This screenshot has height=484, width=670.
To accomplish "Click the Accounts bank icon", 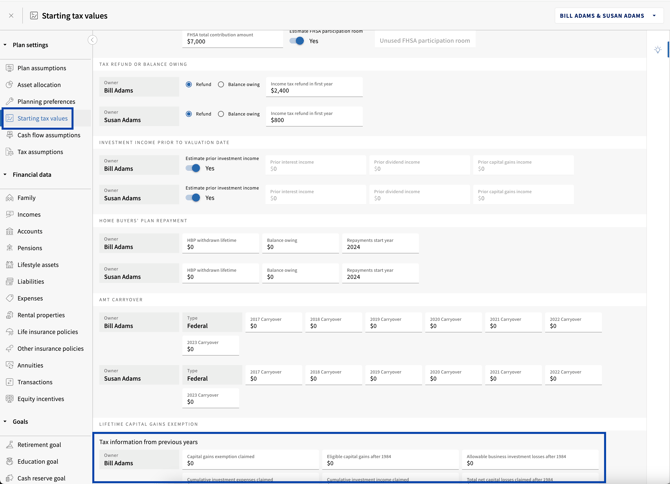I will [9, 231].
